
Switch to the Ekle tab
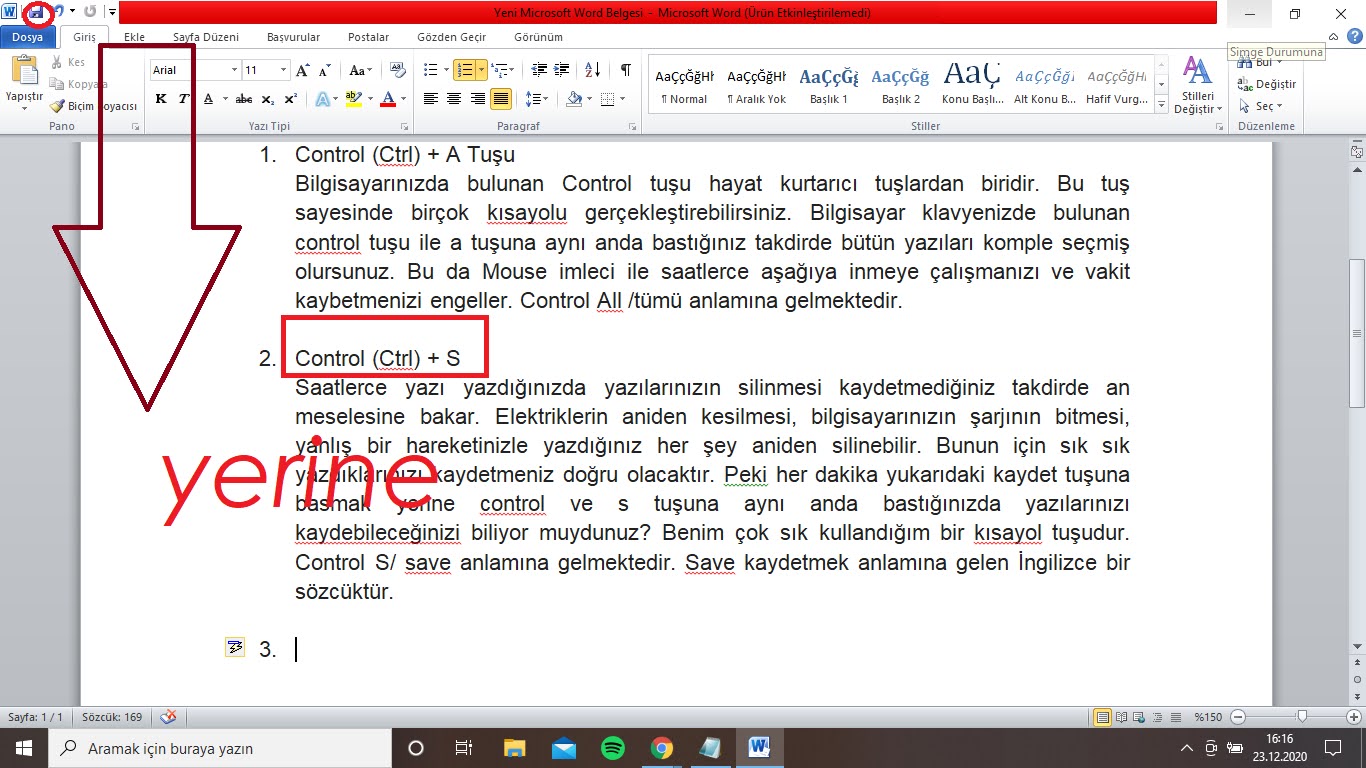point(134,37)
